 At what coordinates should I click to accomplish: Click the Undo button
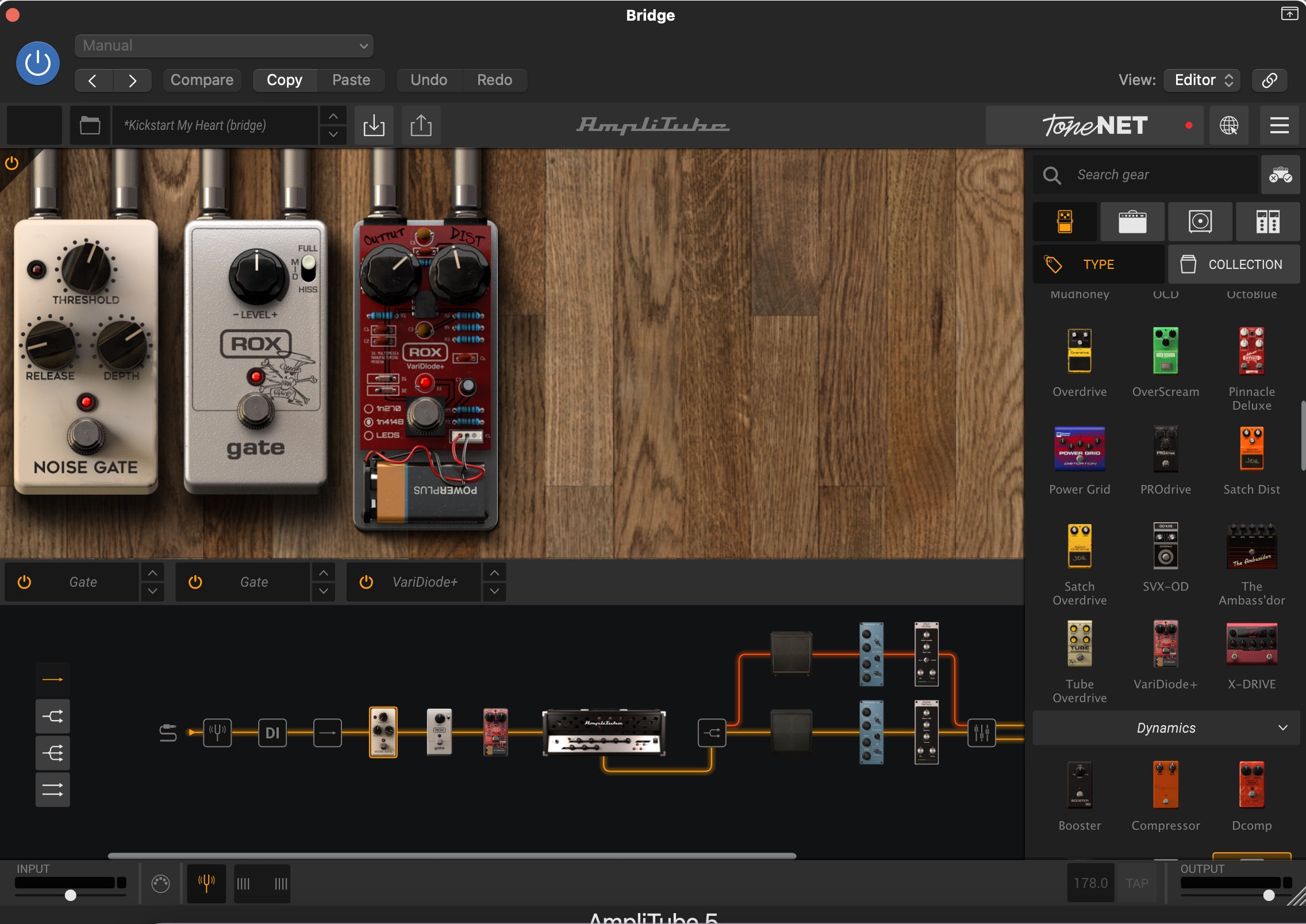click(429, 80)
